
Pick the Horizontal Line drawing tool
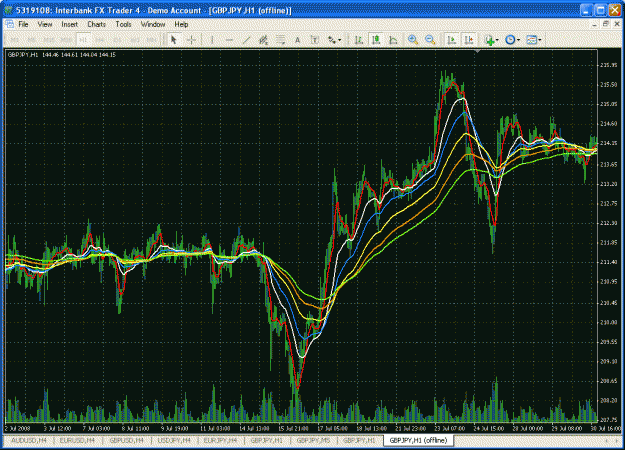point(229,40)
